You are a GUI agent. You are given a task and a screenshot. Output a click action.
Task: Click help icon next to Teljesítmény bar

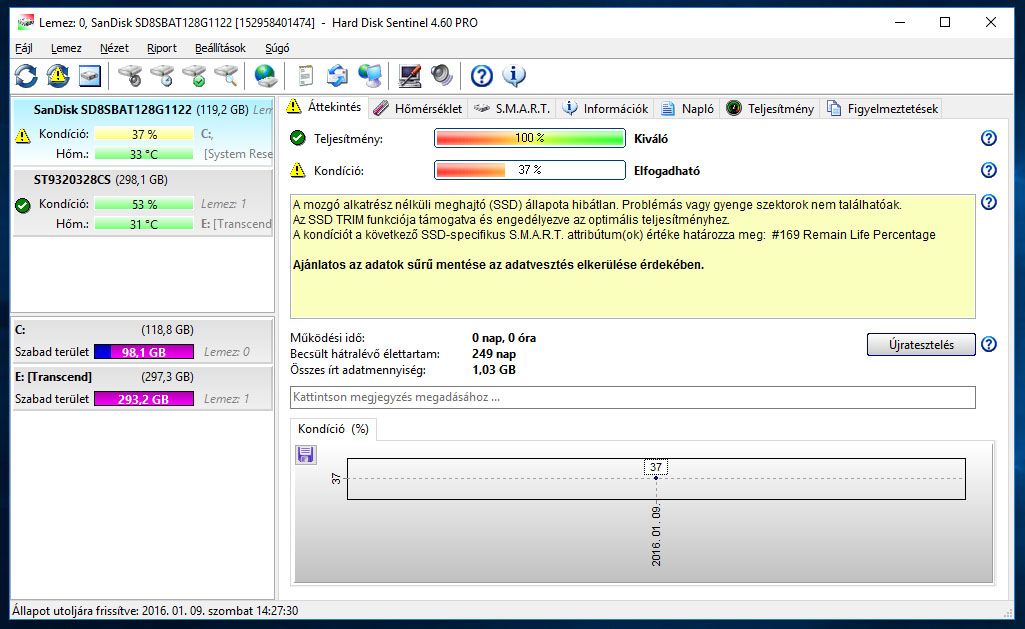point(988,138)
